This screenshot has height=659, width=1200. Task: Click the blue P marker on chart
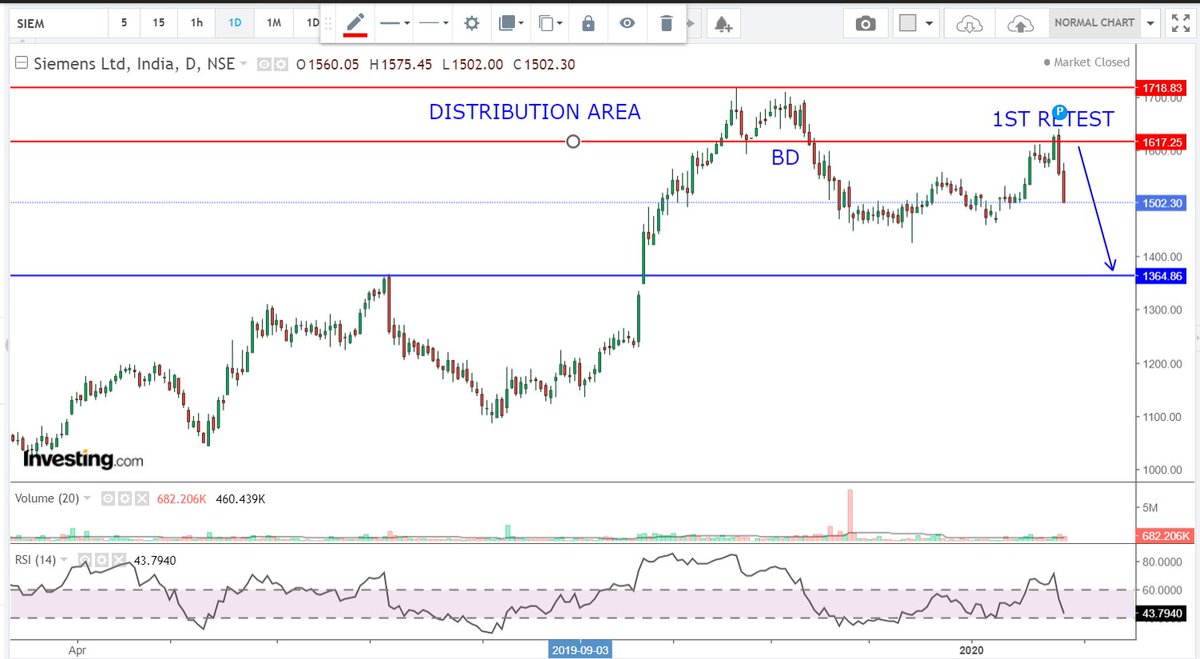point(1060,112)
